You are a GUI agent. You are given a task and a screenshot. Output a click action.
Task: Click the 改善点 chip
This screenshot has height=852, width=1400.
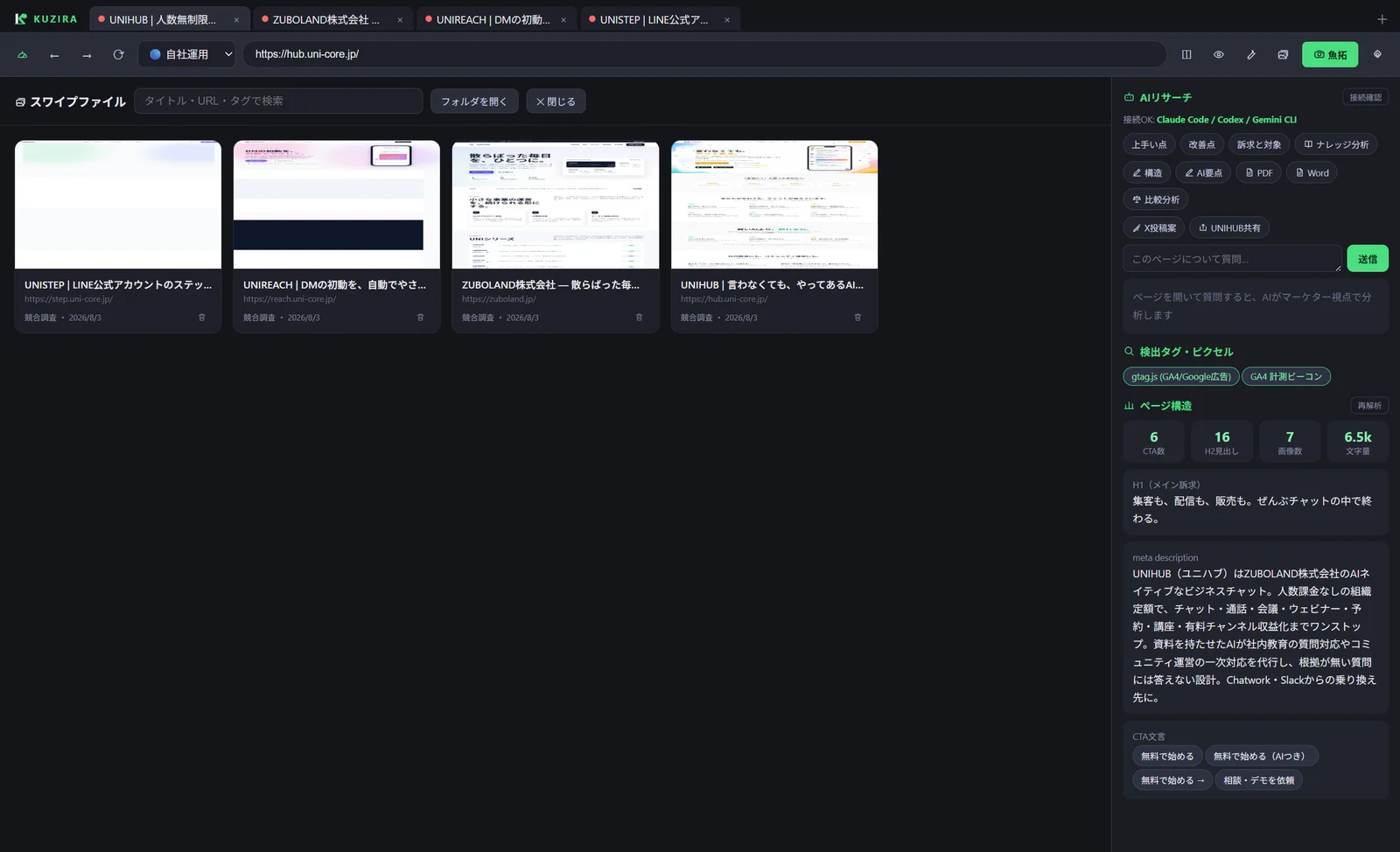[x=1201, y=144]
